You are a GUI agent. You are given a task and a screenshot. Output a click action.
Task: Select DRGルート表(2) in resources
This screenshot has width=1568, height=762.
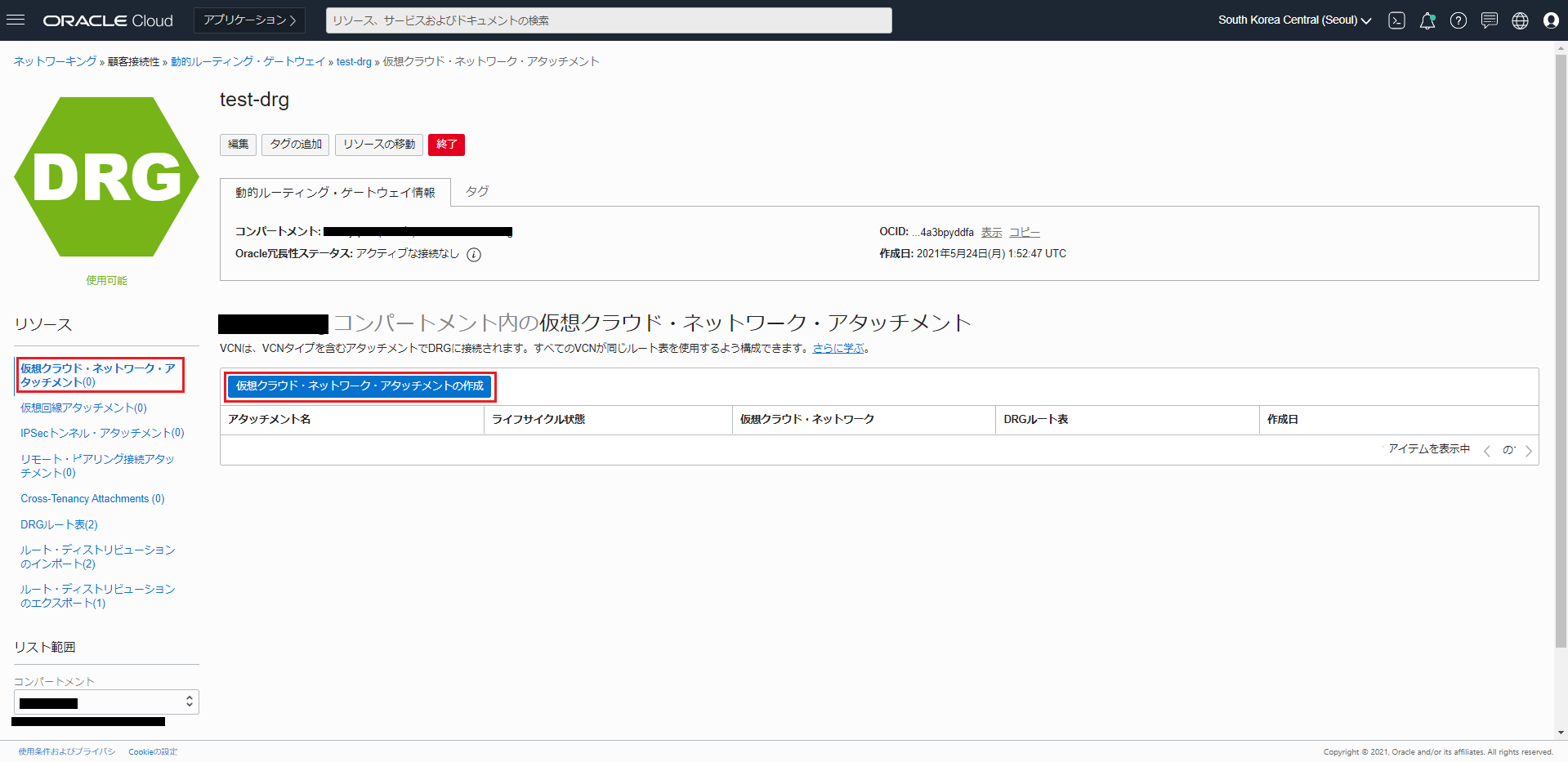point(59,524)
